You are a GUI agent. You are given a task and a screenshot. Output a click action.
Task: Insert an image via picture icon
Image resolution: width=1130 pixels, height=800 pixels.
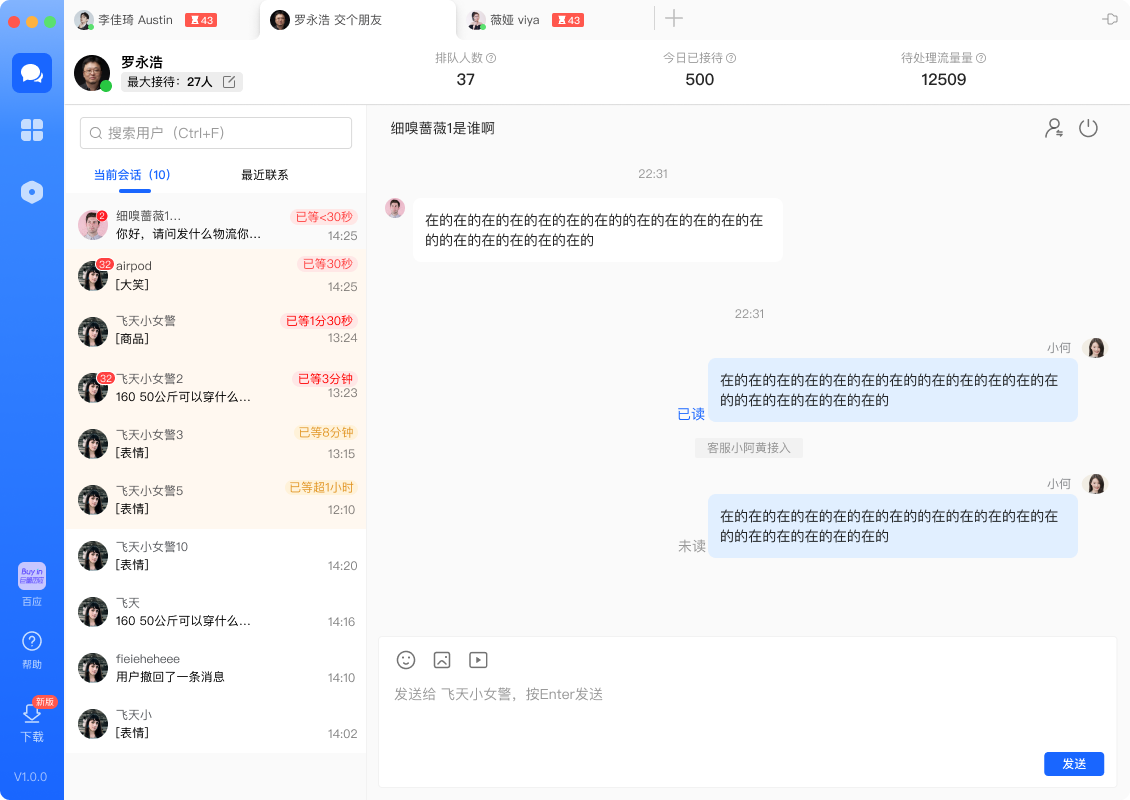[442, 660]
